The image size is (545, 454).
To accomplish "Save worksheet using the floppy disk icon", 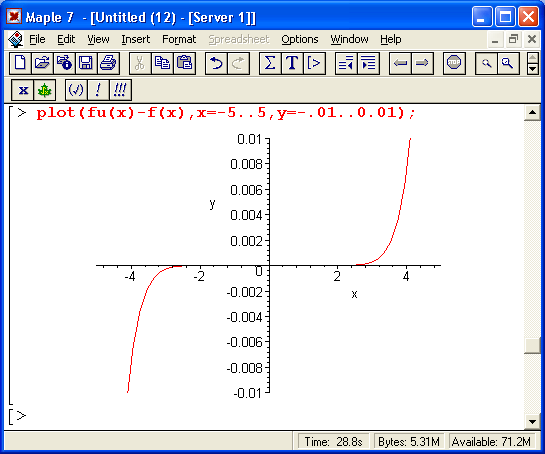I will point(86,63).
